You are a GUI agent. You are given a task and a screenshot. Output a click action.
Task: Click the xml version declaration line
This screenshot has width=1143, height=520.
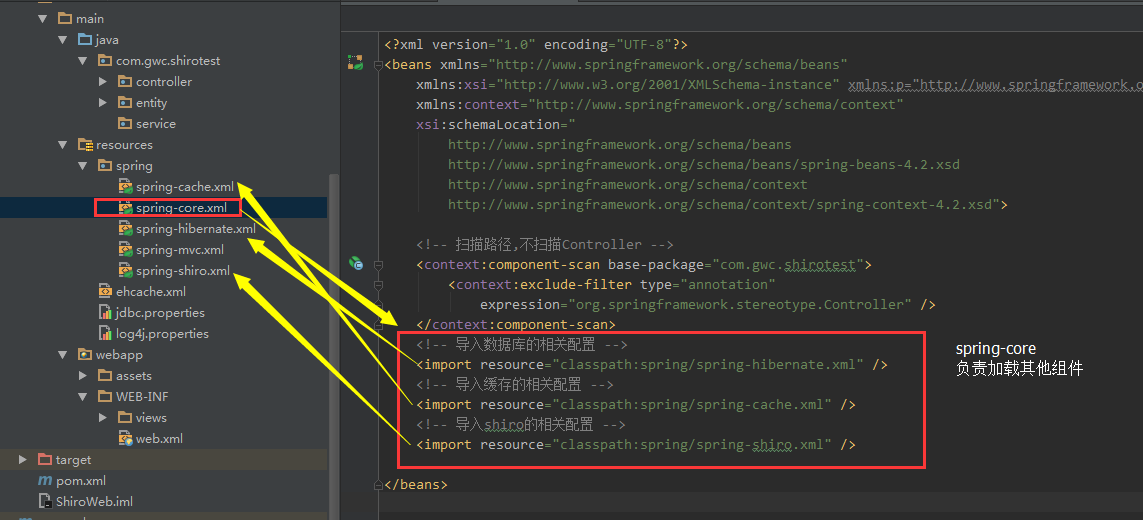click(536, 44)
